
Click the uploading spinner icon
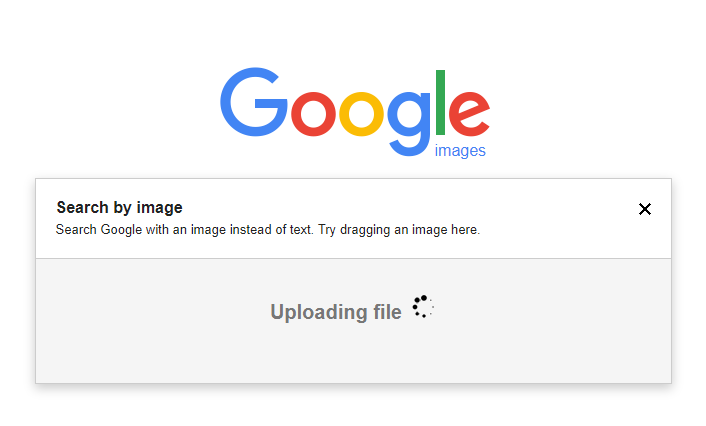pyautogui.click(x=421, y=308)
